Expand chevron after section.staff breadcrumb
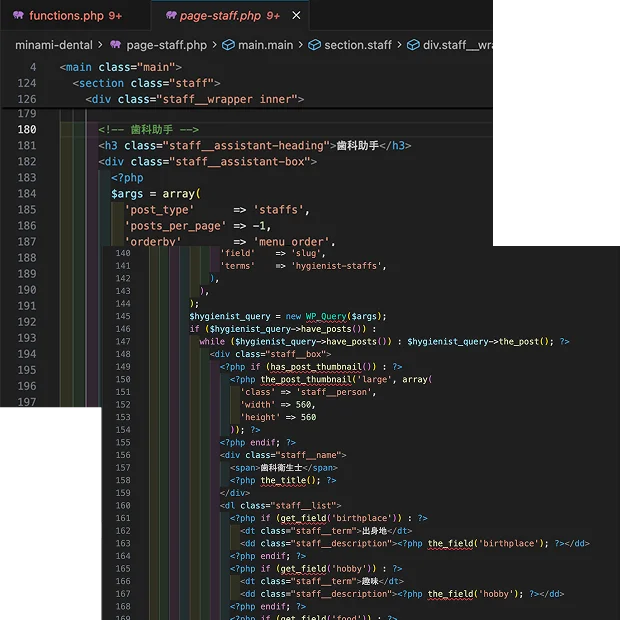This screenshot has height=620, width=620. tap(399, 45)
